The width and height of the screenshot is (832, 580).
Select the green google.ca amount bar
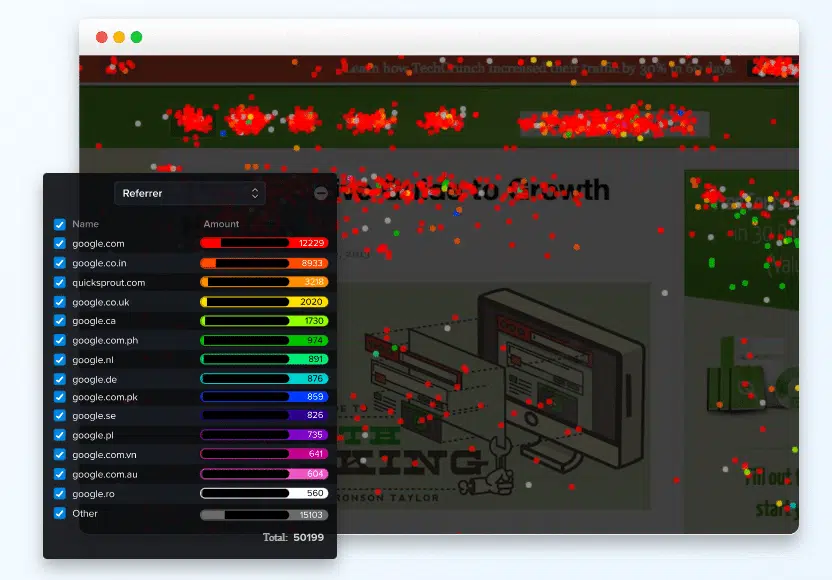(264, 321)
